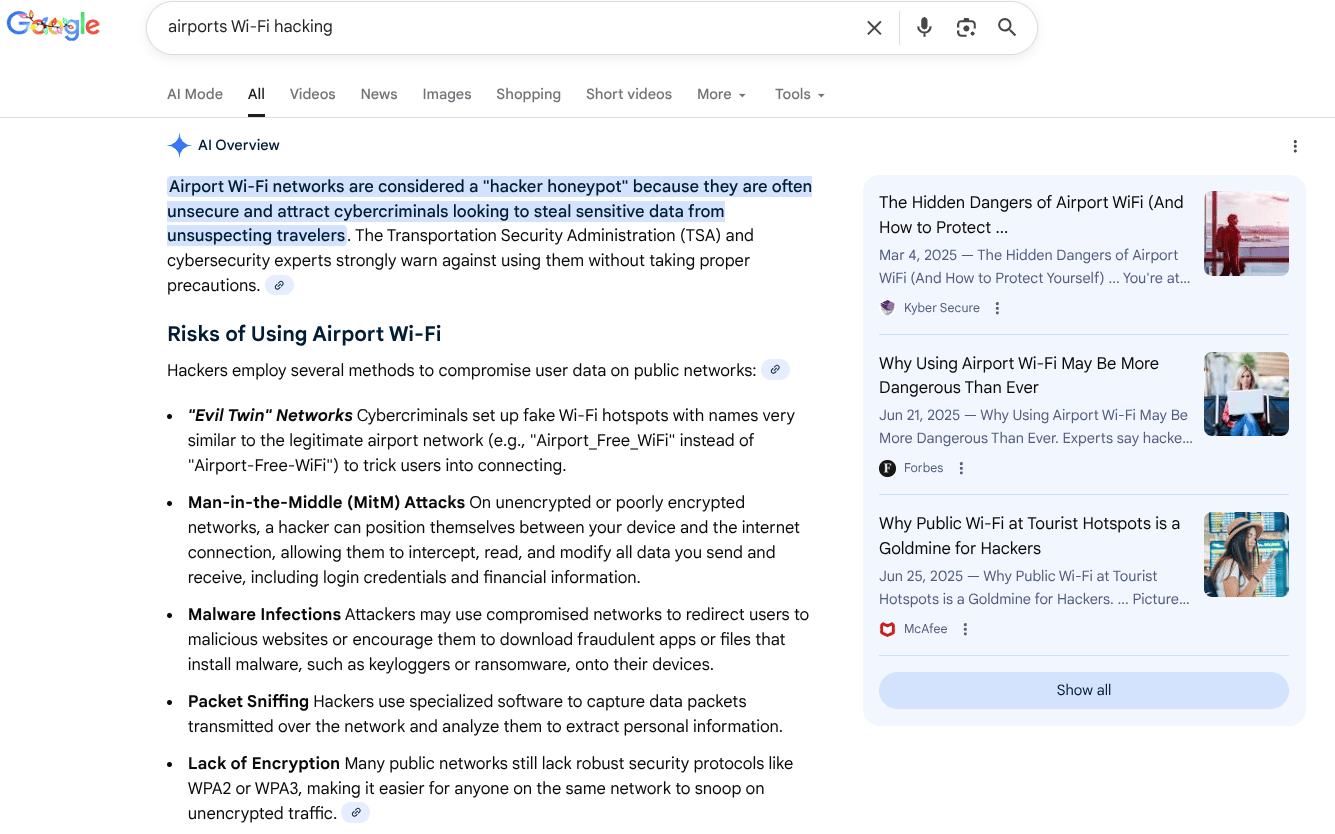Click the "Hackers employ several methods" sentence
This screenshot has height=834, width=1335.
click(461, 370)
